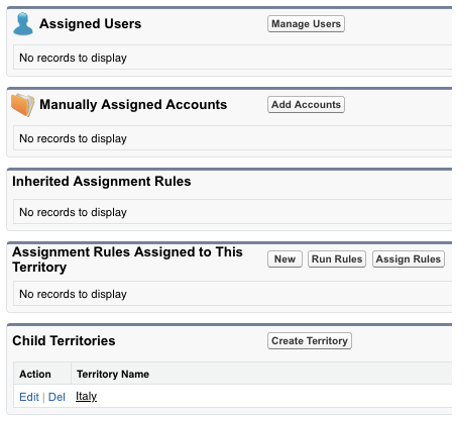Edit the Italy child territory
The image size is (469, 426).
coord(29,397)
